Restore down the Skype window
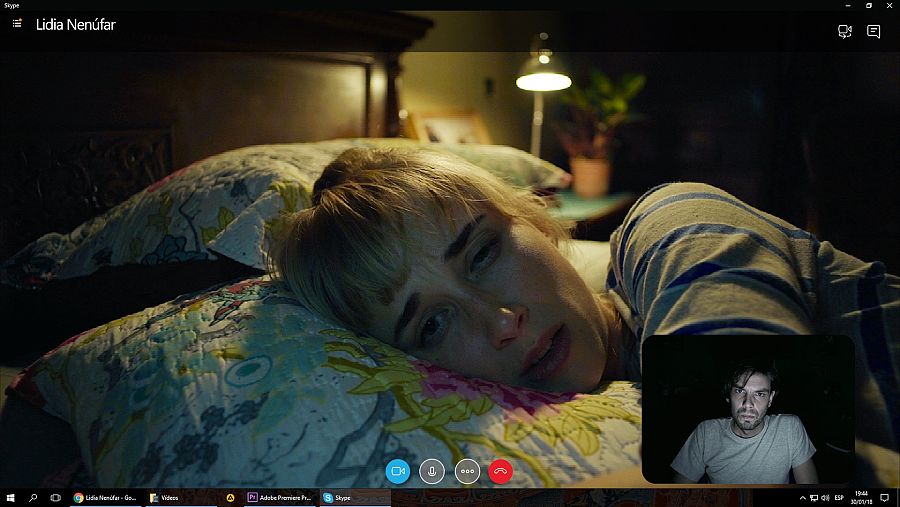Image resolution: width=900 pixels, height=507 pixels. (869, 5)
